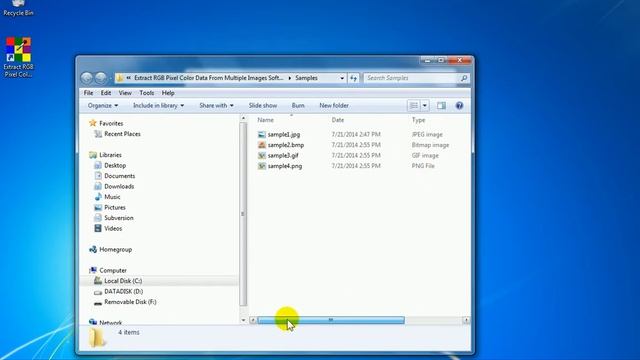Screen dimensions: 640x360
Task: Open the Extract RGB Pixel Color desktop shortcut
Action: pyautogui.click(x=18, y=57)
